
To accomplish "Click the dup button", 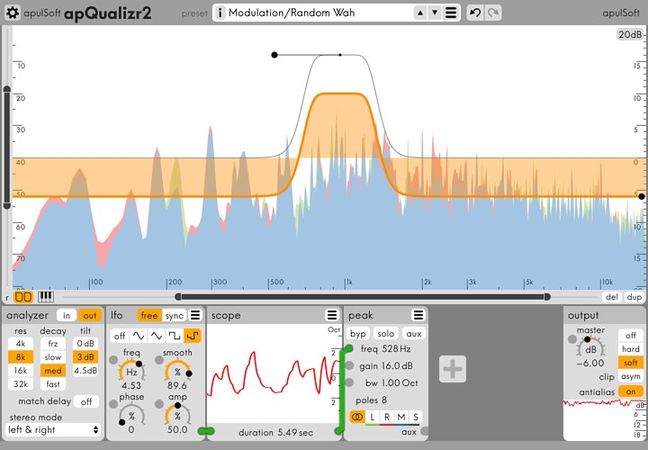I will (x=633, y=296).
